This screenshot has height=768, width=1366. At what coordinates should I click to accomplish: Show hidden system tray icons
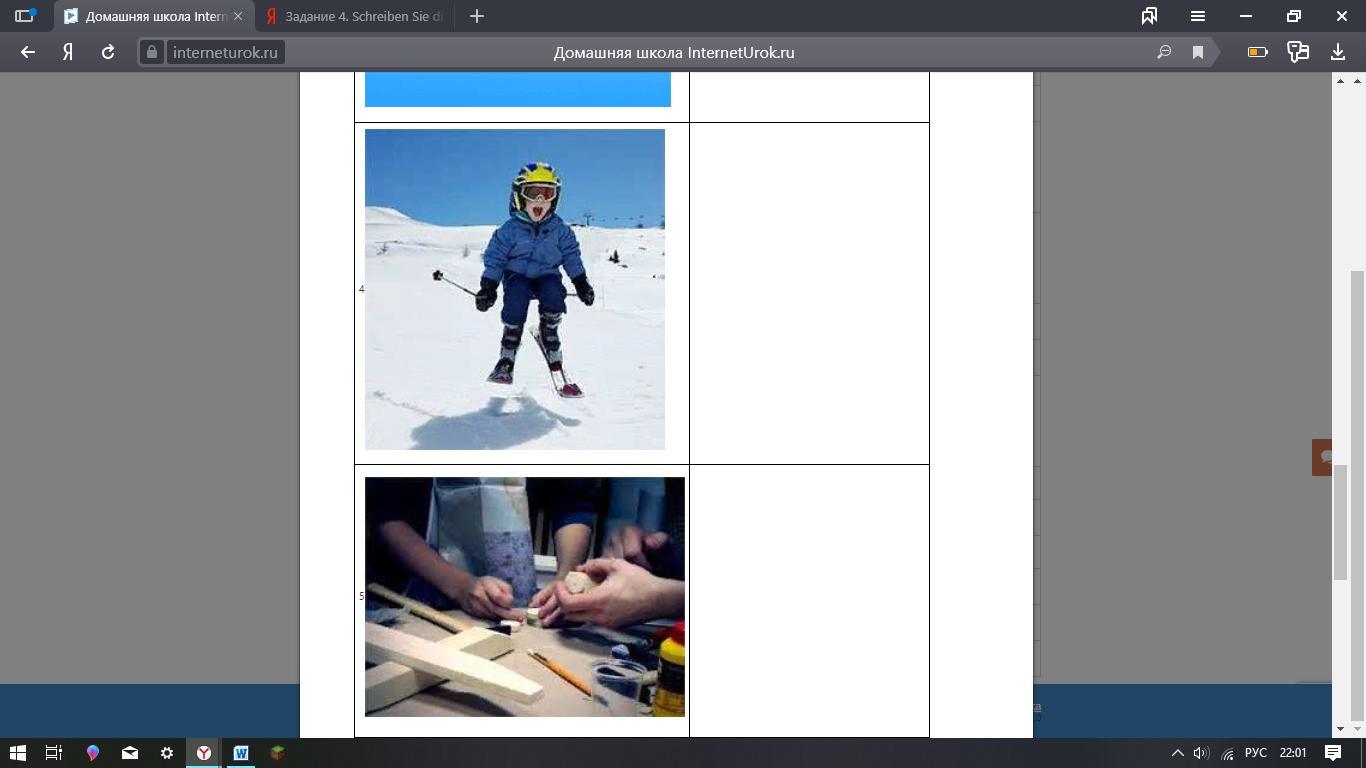1177,753
